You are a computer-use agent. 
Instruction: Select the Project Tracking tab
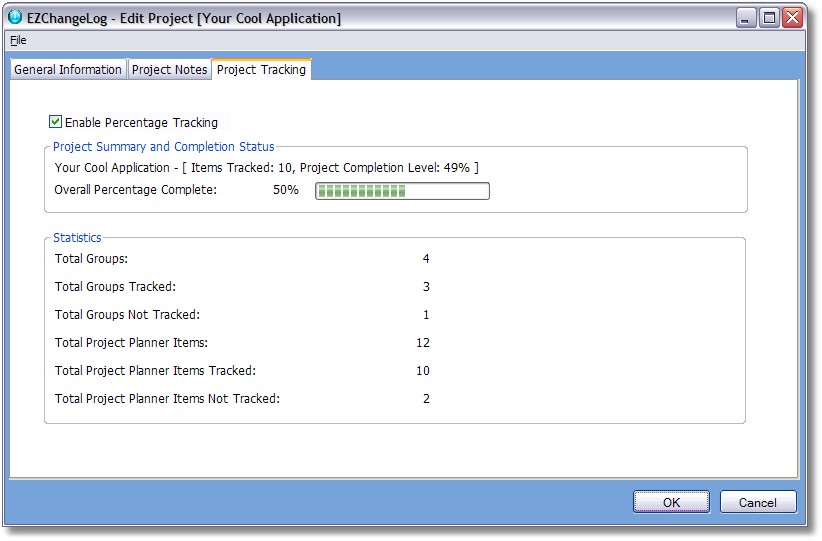pos(261,69)
